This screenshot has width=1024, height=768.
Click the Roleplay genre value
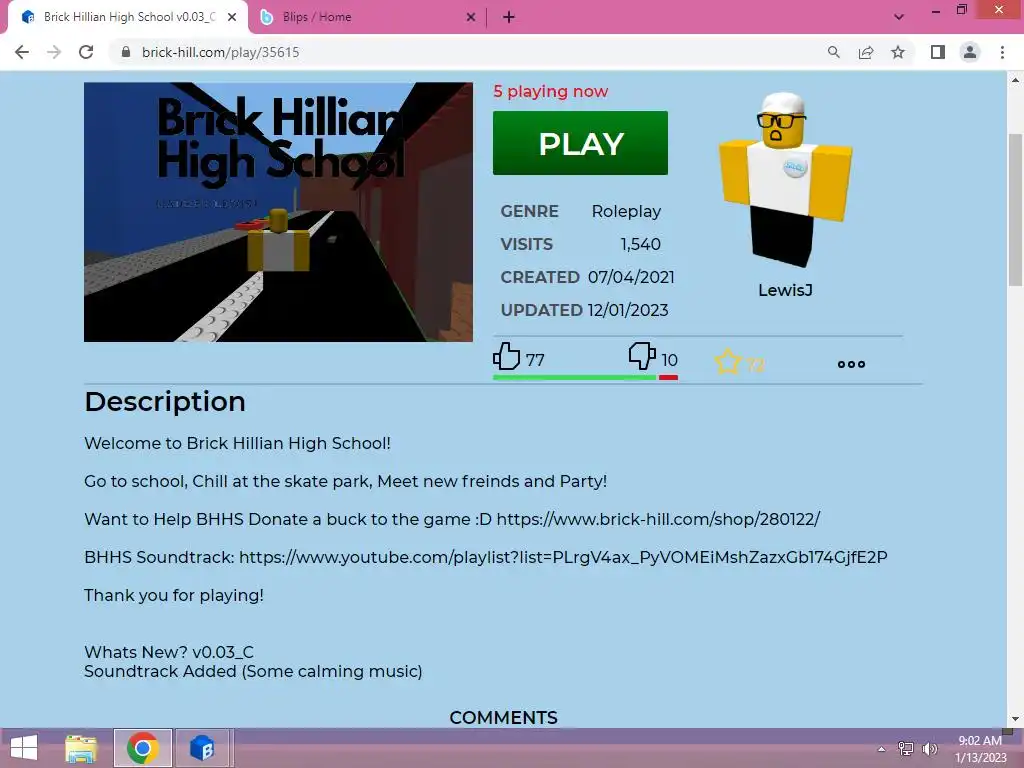626,212
